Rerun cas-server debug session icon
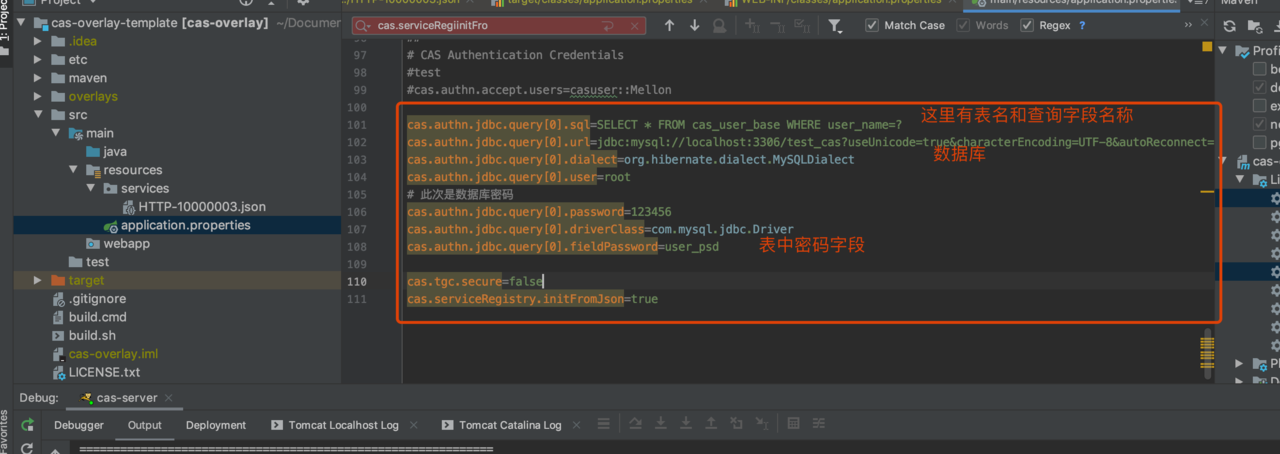Screen dimensions: 1280x454 [x=27, y=425]
